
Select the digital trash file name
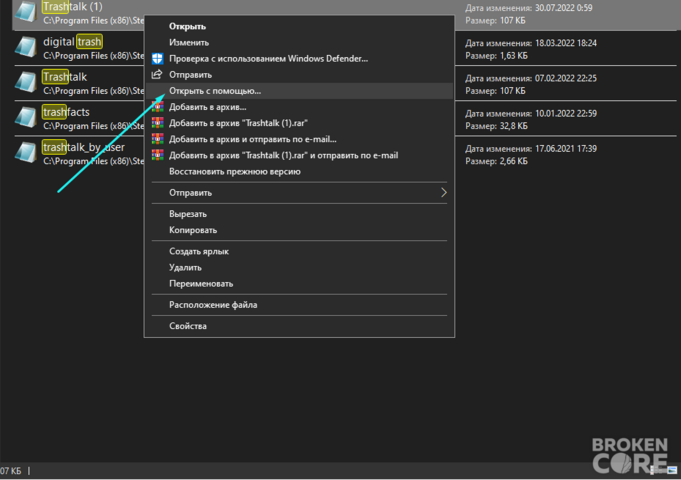[73, 42]
